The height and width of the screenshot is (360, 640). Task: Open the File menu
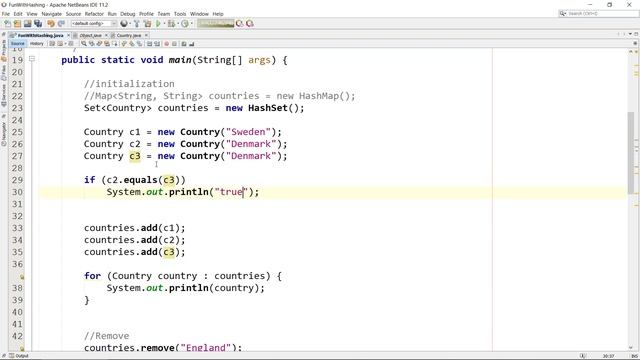[6, 14]
